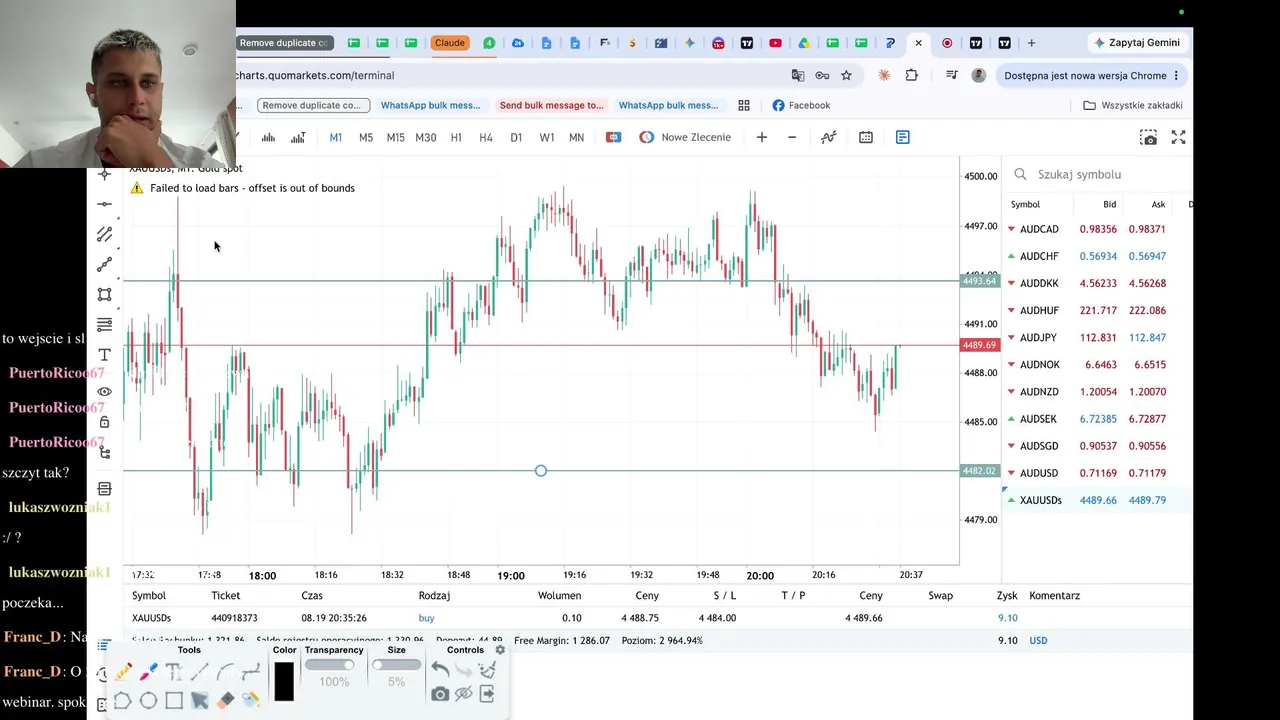Sort watchlist by Bid column
The height and width of the screenshot is (720, 1280).
click(1109, 204)
